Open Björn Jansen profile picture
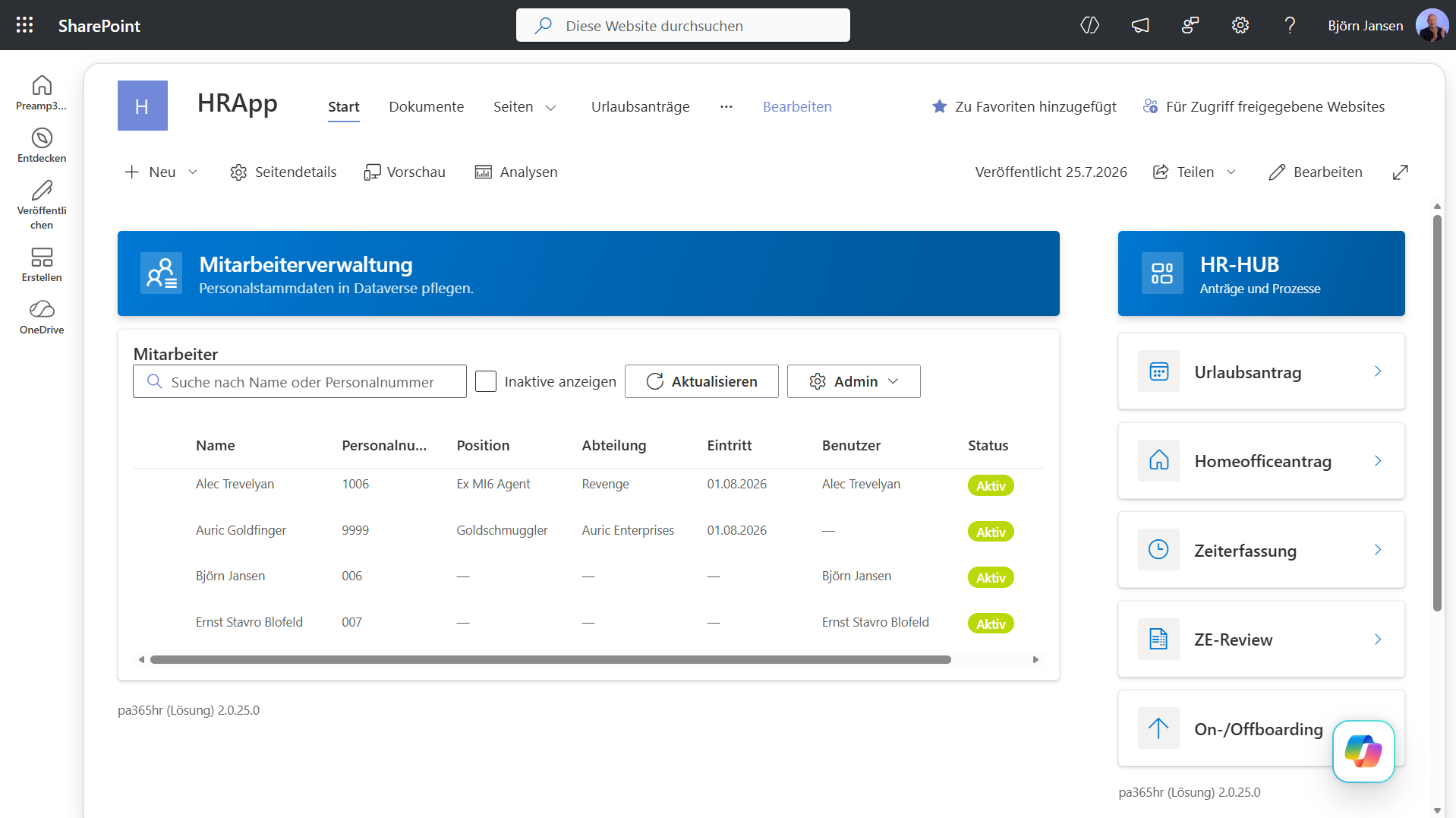Screen dimensions: 1456x818 click(1431, 25)
